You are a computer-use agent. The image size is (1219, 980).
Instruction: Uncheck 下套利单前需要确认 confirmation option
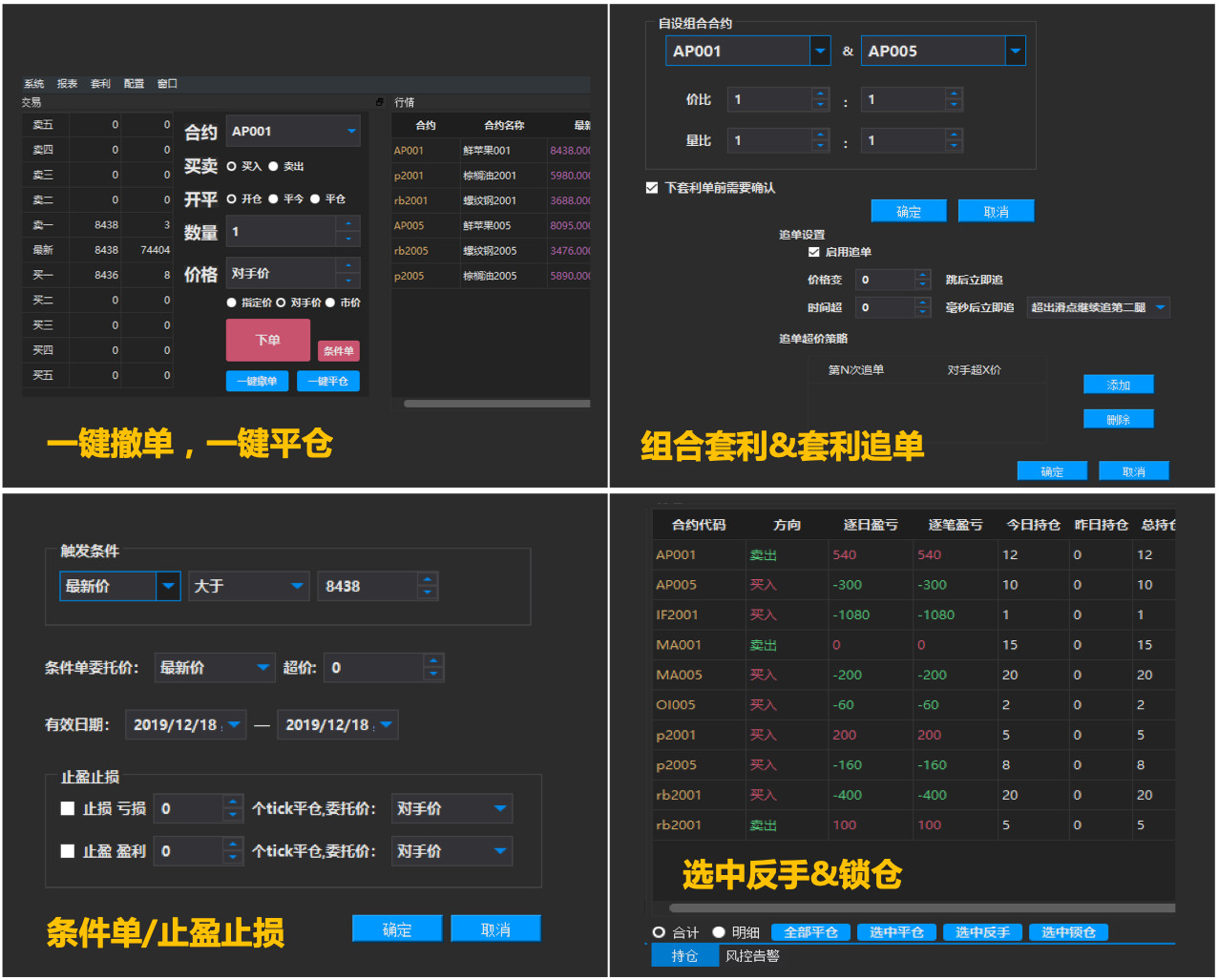click(x=652, y=188)
